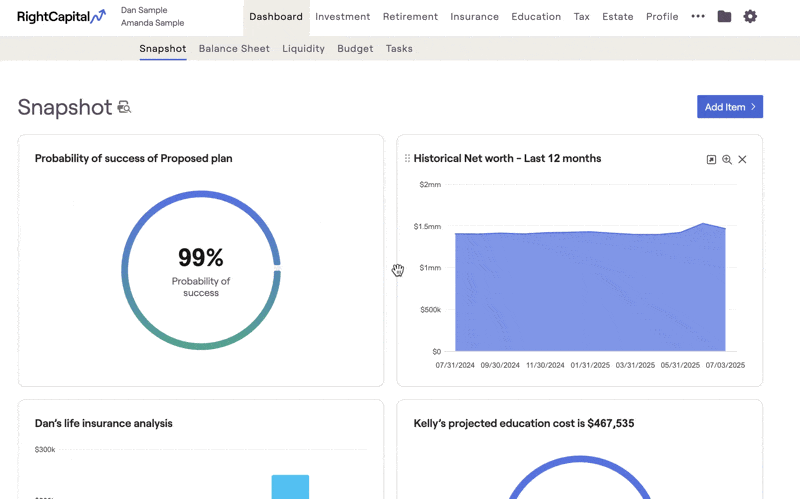
Task: Open the Insurance tab
Action: [x=474, y=17]
